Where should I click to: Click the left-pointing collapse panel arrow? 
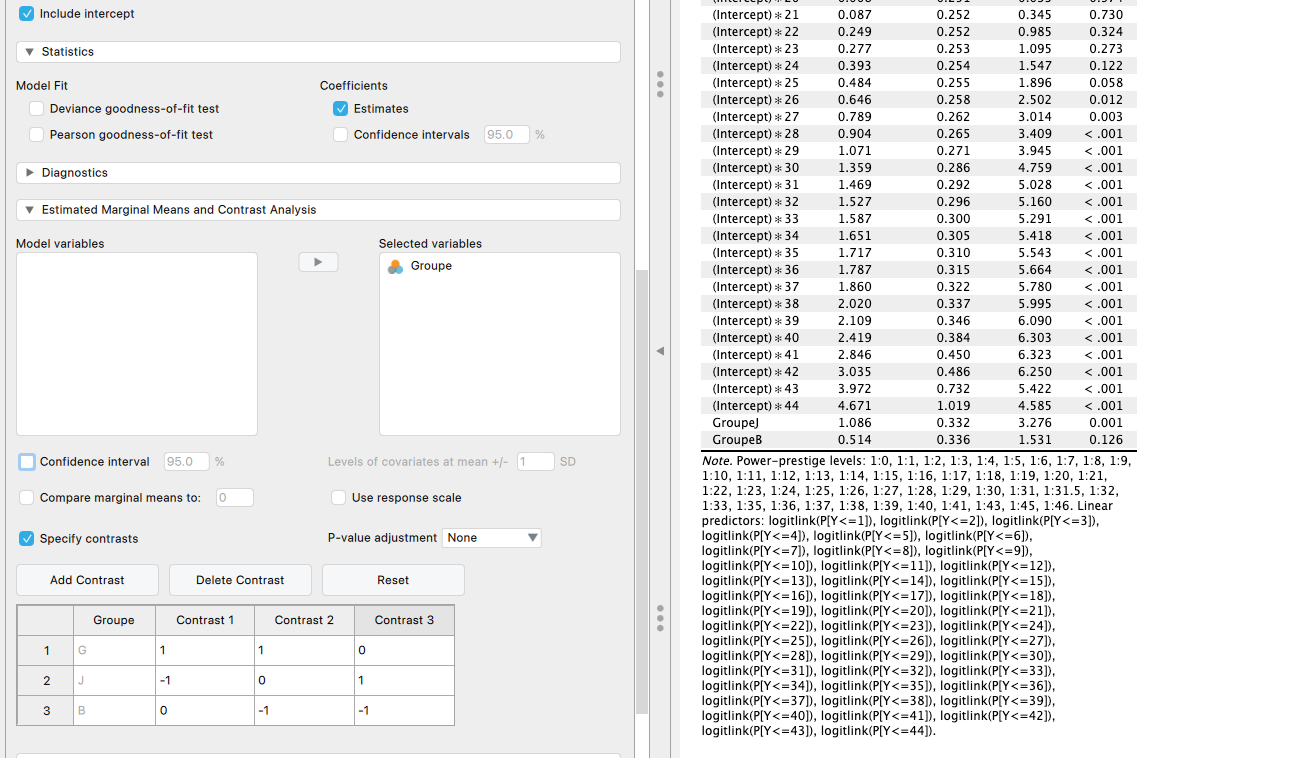coord(660,351)
